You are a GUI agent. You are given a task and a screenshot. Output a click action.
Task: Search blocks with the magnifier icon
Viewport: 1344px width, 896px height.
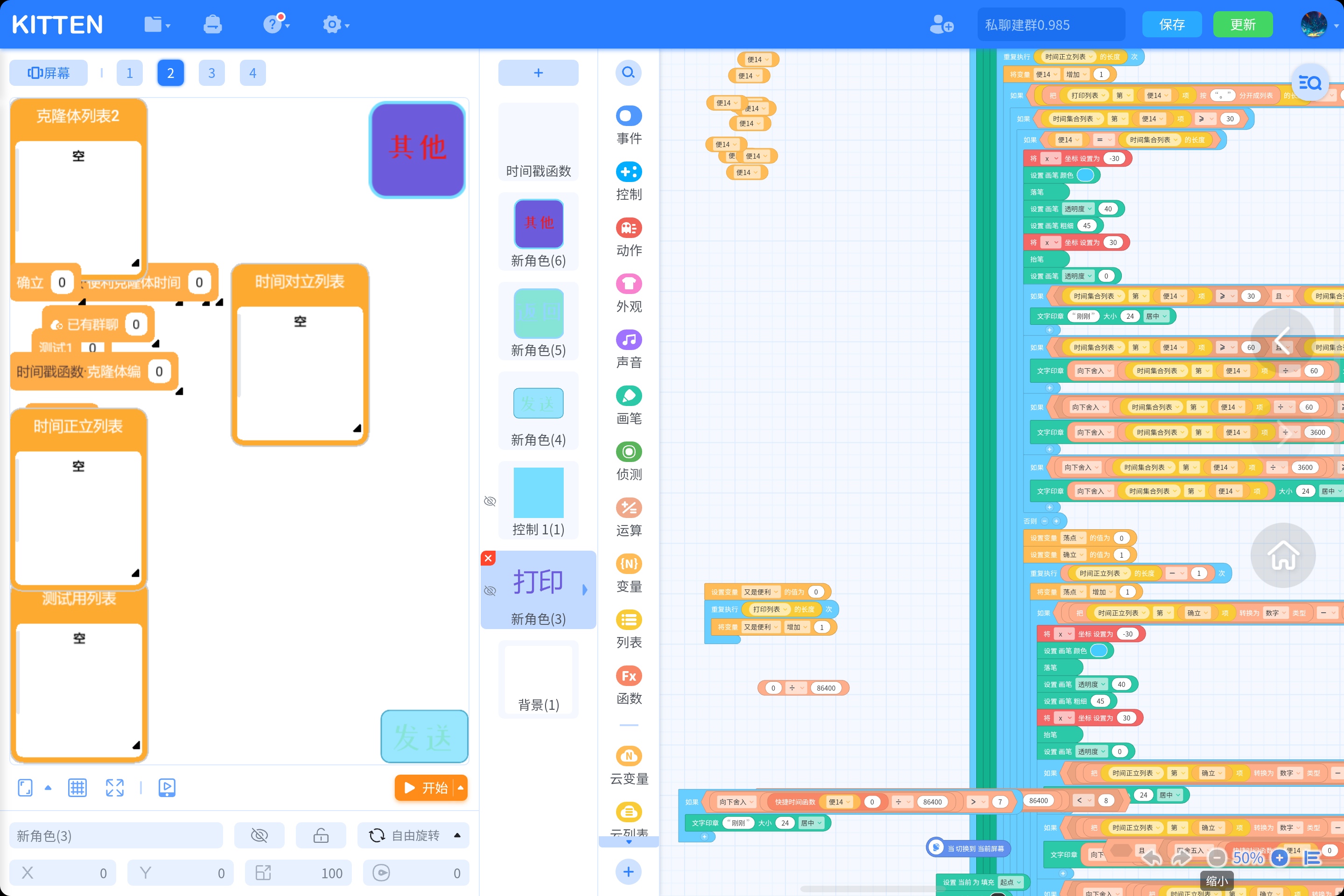tap(629, 73)
